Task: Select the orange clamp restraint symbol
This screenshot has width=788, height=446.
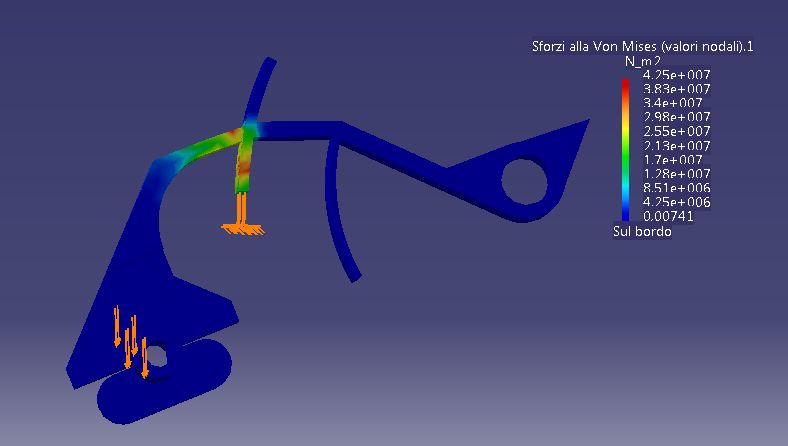Action: pos(242,215)
